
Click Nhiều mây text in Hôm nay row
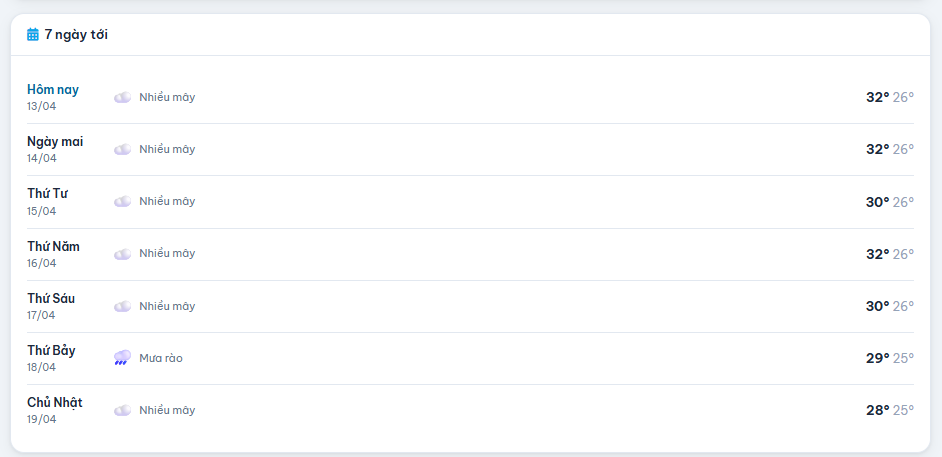pyautogui.click(x=167, y=97)
